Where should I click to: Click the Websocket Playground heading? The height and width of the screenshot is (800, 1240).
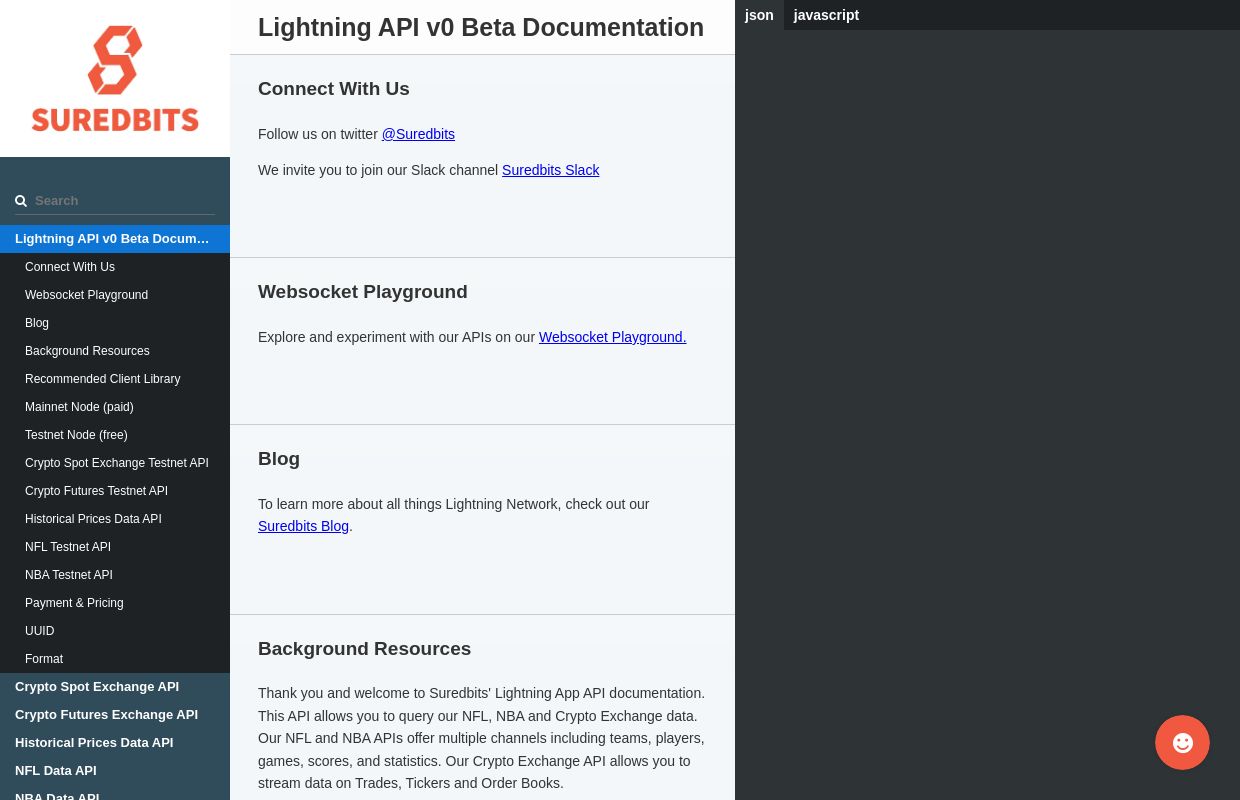tap(363, 292)
